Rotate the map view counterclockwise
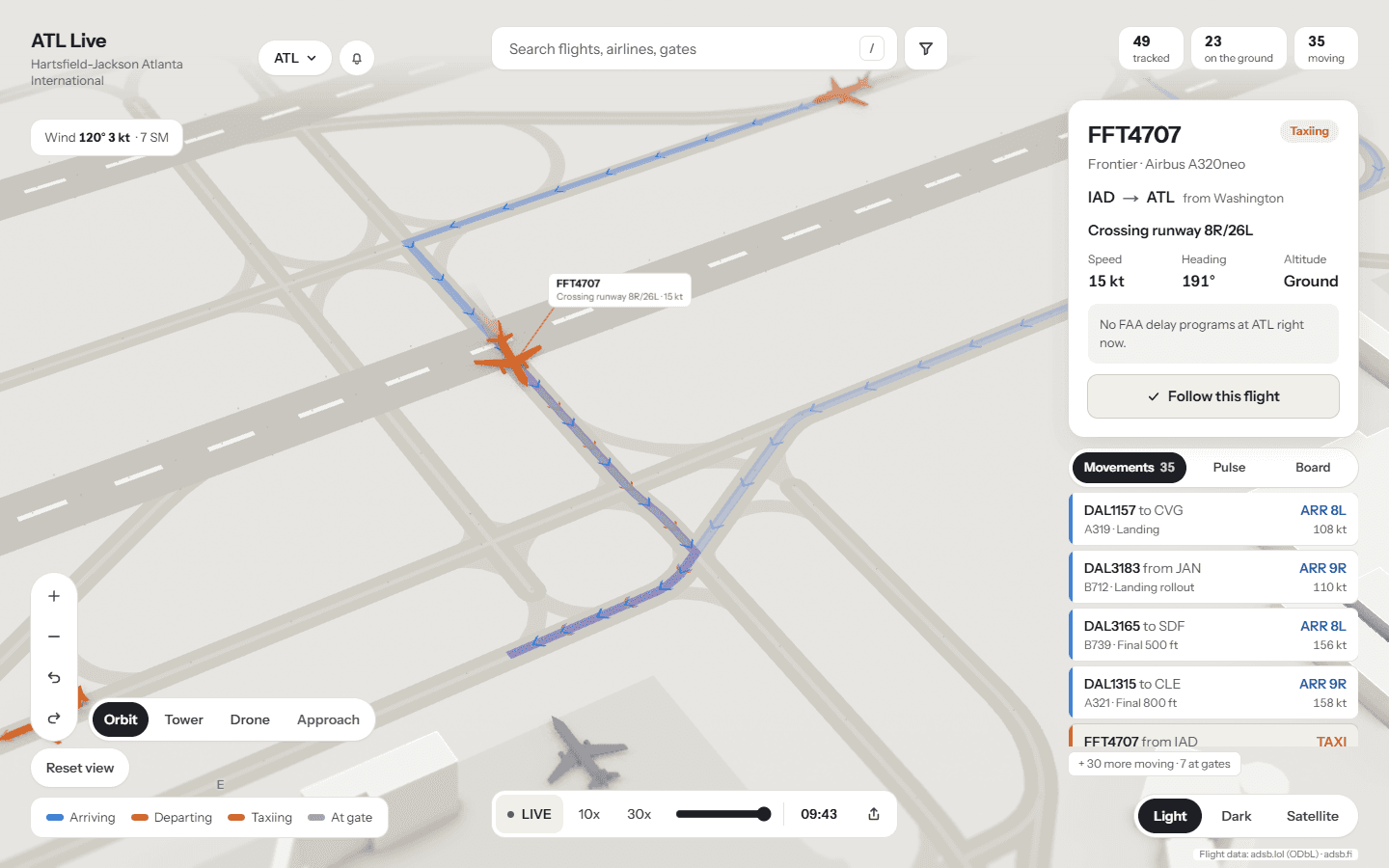The height and width of the screenshot is (868, 1389). tap(54, 677)
